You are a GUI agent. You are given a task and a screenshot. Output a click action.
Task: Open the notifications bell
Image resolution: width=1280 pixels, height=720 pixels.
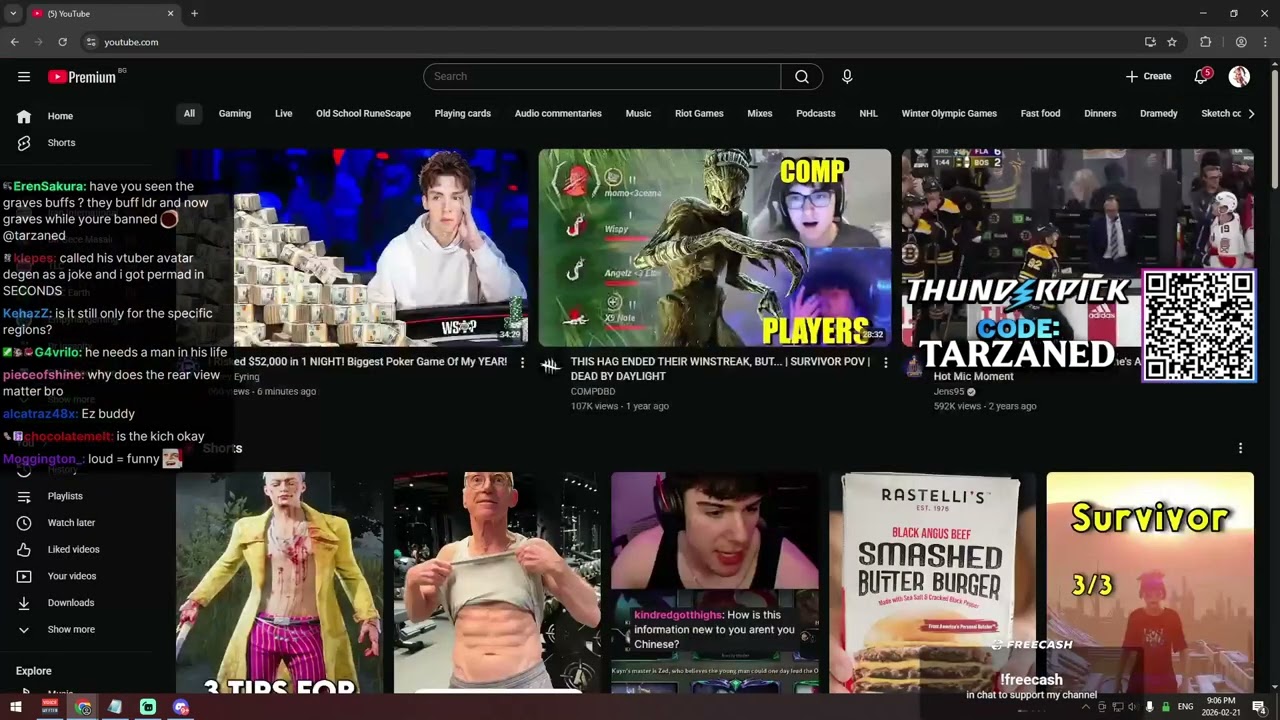pos(1202,77)
